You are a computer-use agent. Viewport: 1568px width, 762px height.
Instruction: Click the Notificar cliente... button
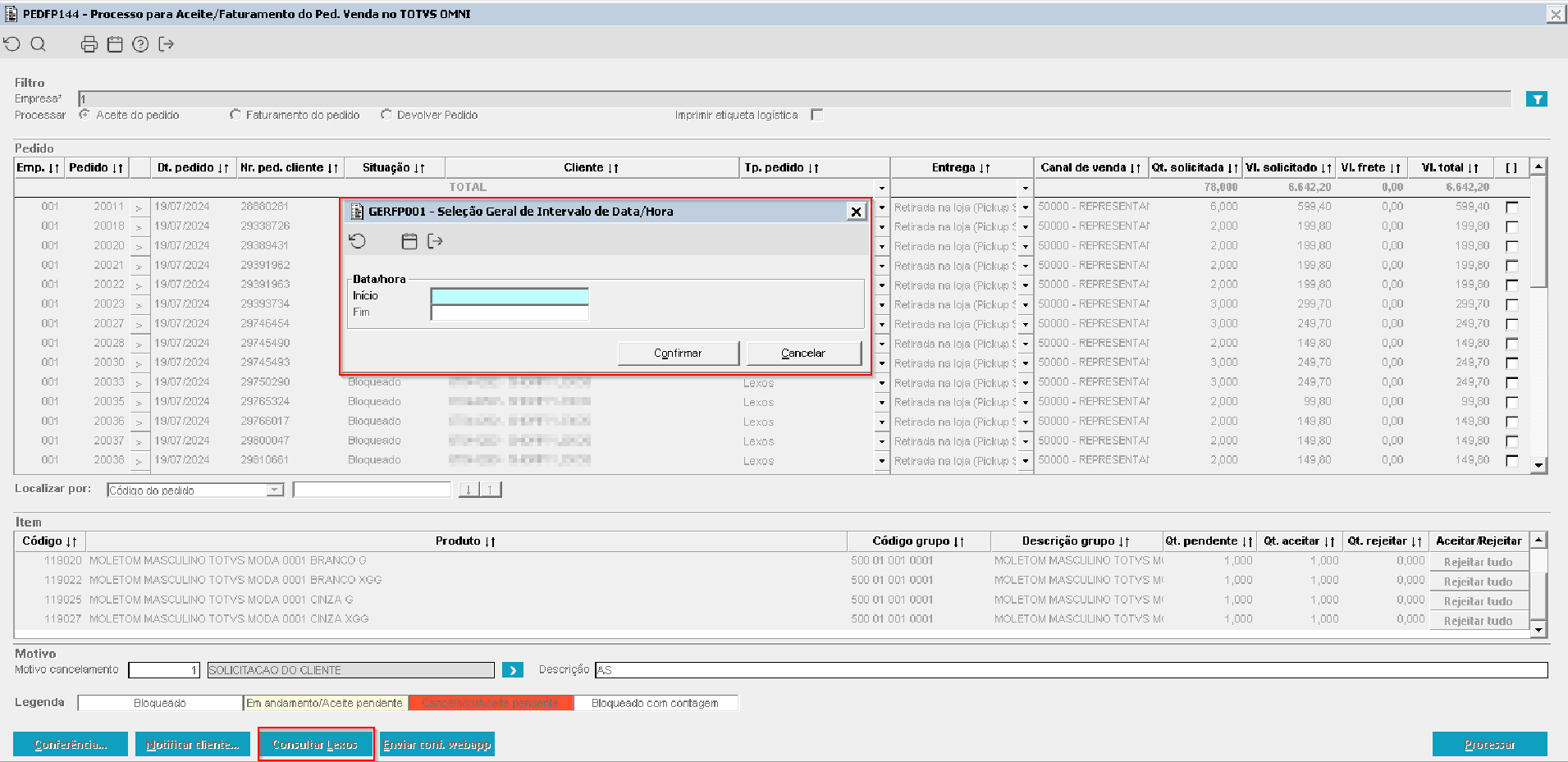193,745
